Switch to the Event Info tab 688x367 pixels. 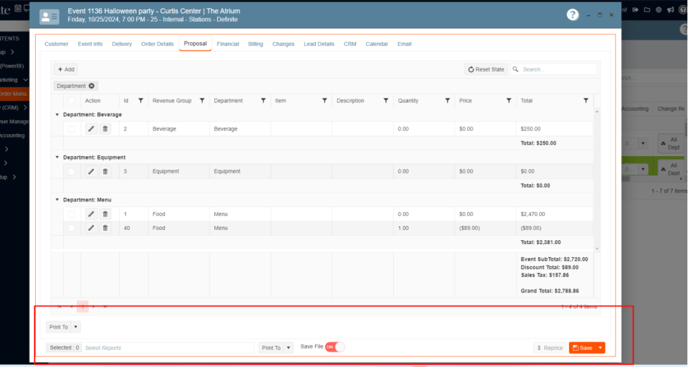point(90,44)
